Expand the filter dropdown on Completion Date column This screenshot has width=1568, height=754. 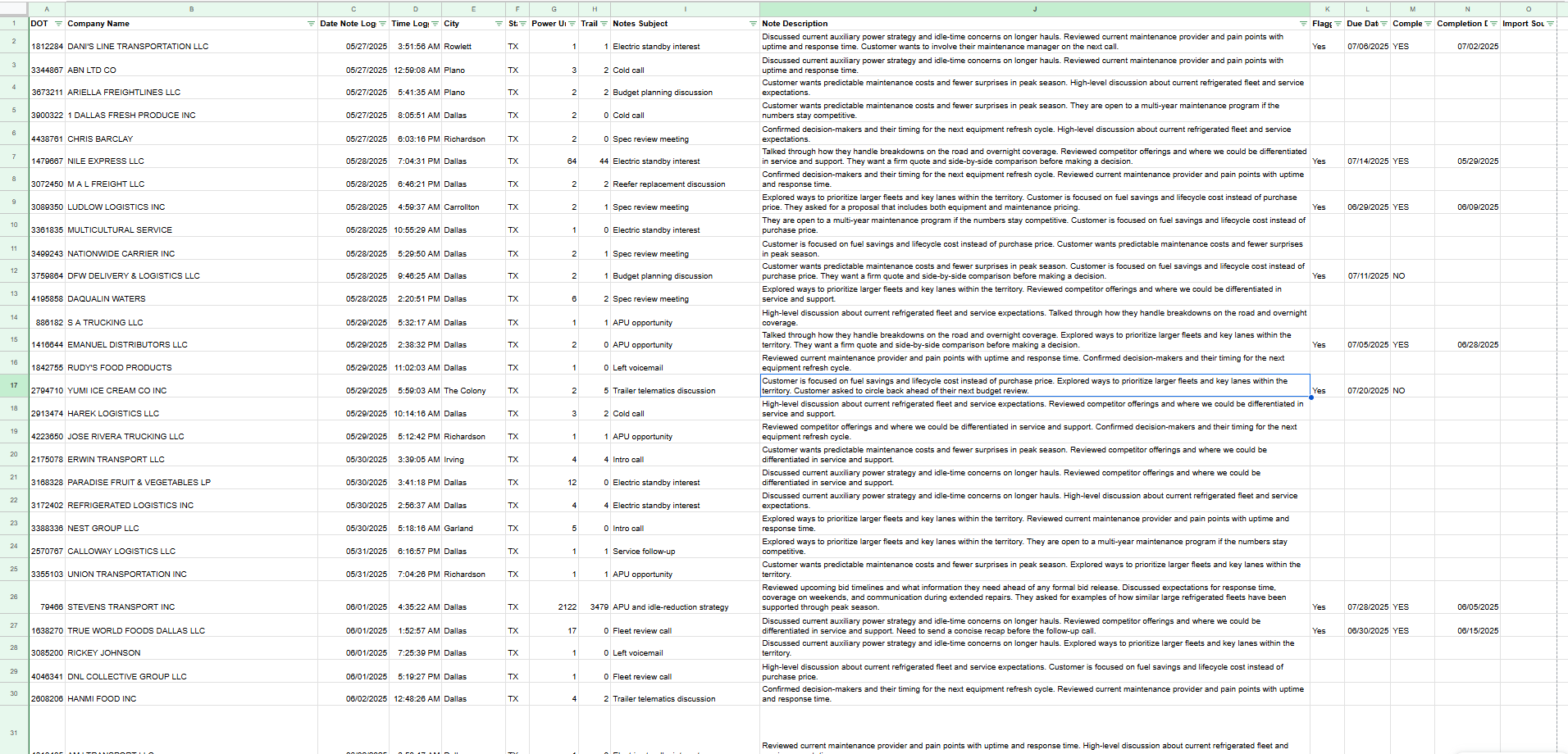click(x=1493, y=24)
